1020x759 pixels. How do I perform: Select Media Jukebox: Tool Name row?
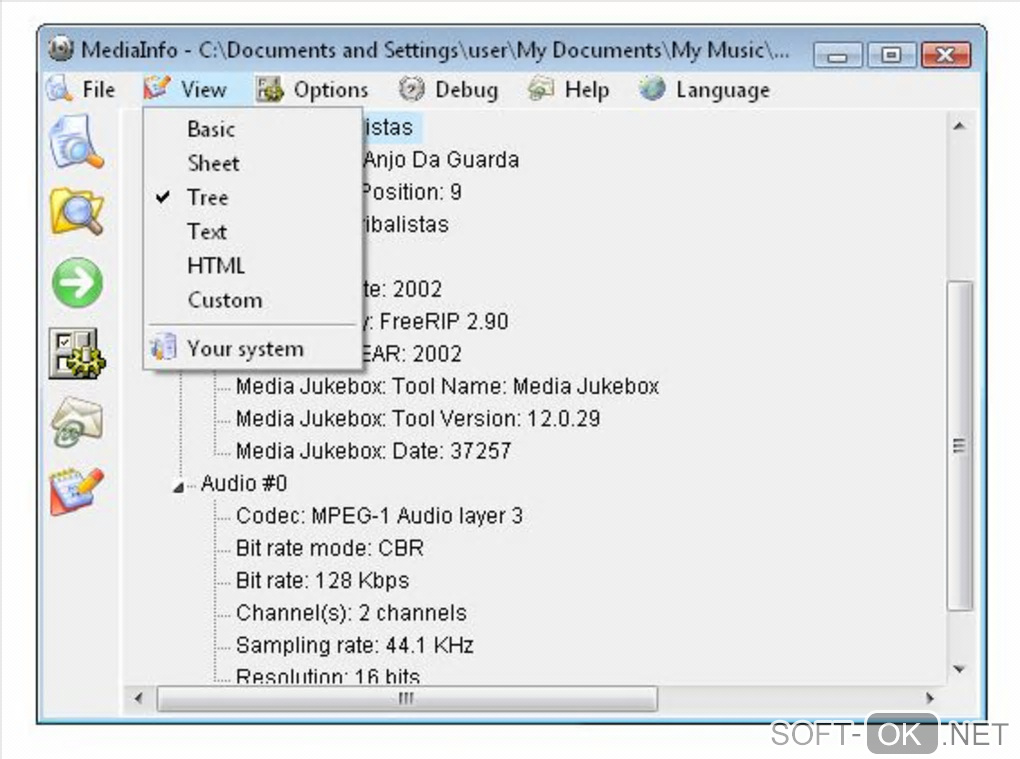click(x=448, y=386)
